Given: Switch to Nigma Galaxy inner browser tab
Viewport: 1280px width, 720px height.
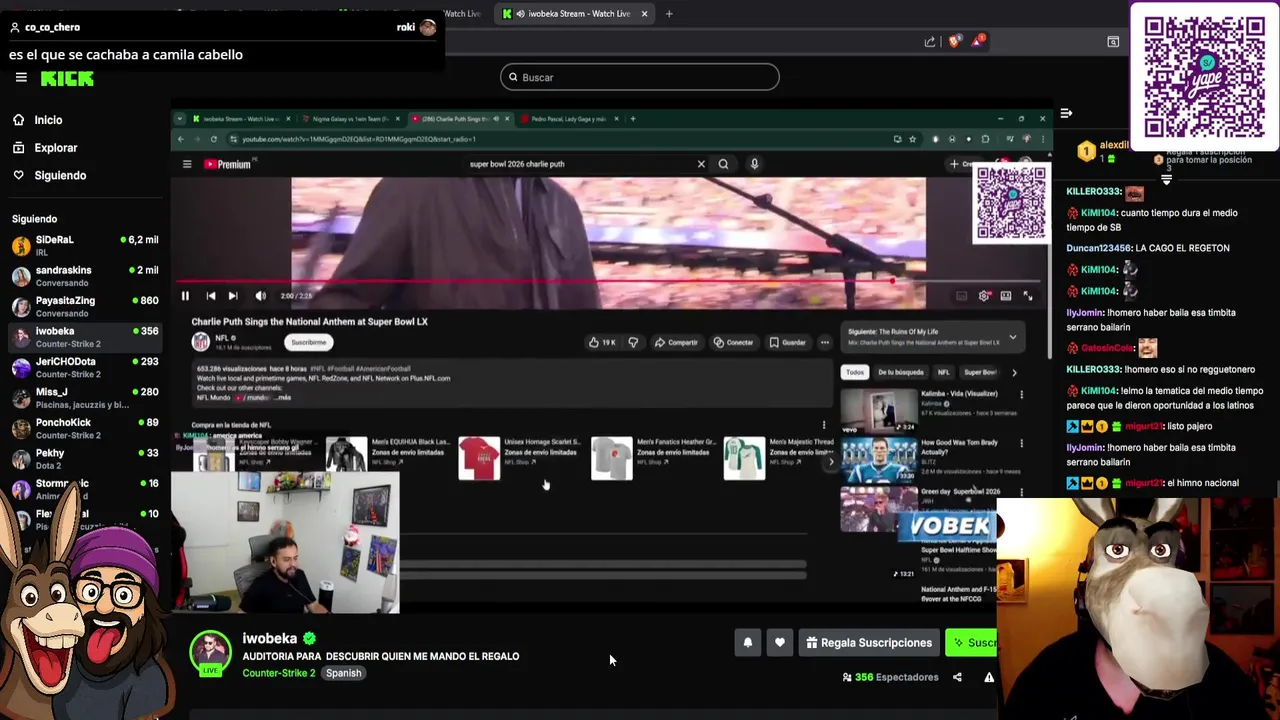Looking at the screenshot, I should coord(350,119).
